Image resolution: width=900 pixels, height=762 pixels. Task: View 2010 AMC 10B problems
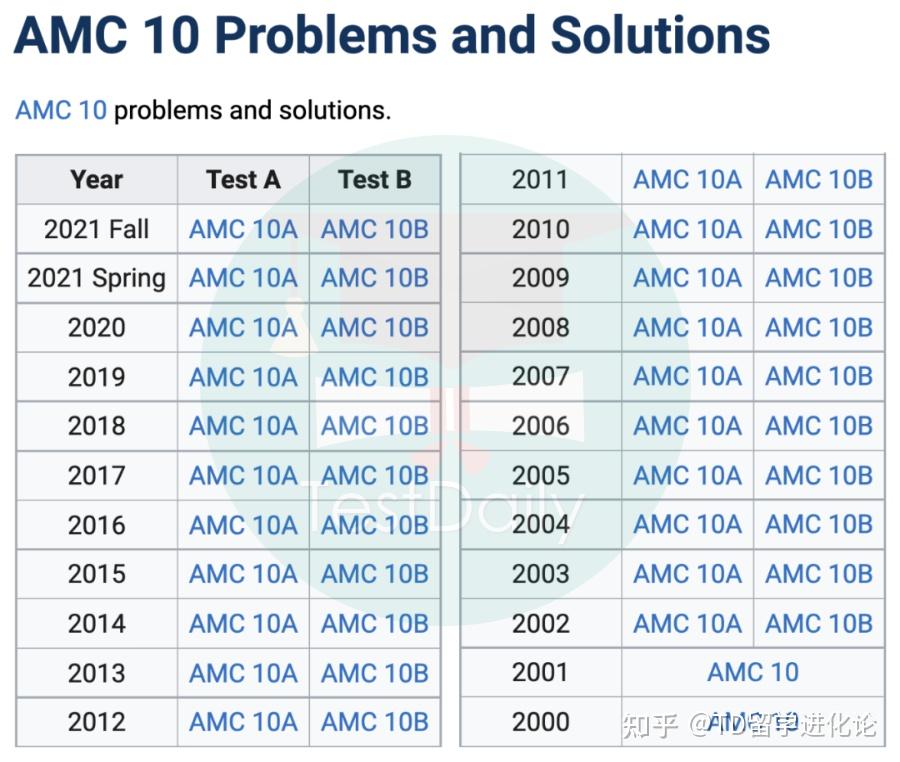coord(819,229)
